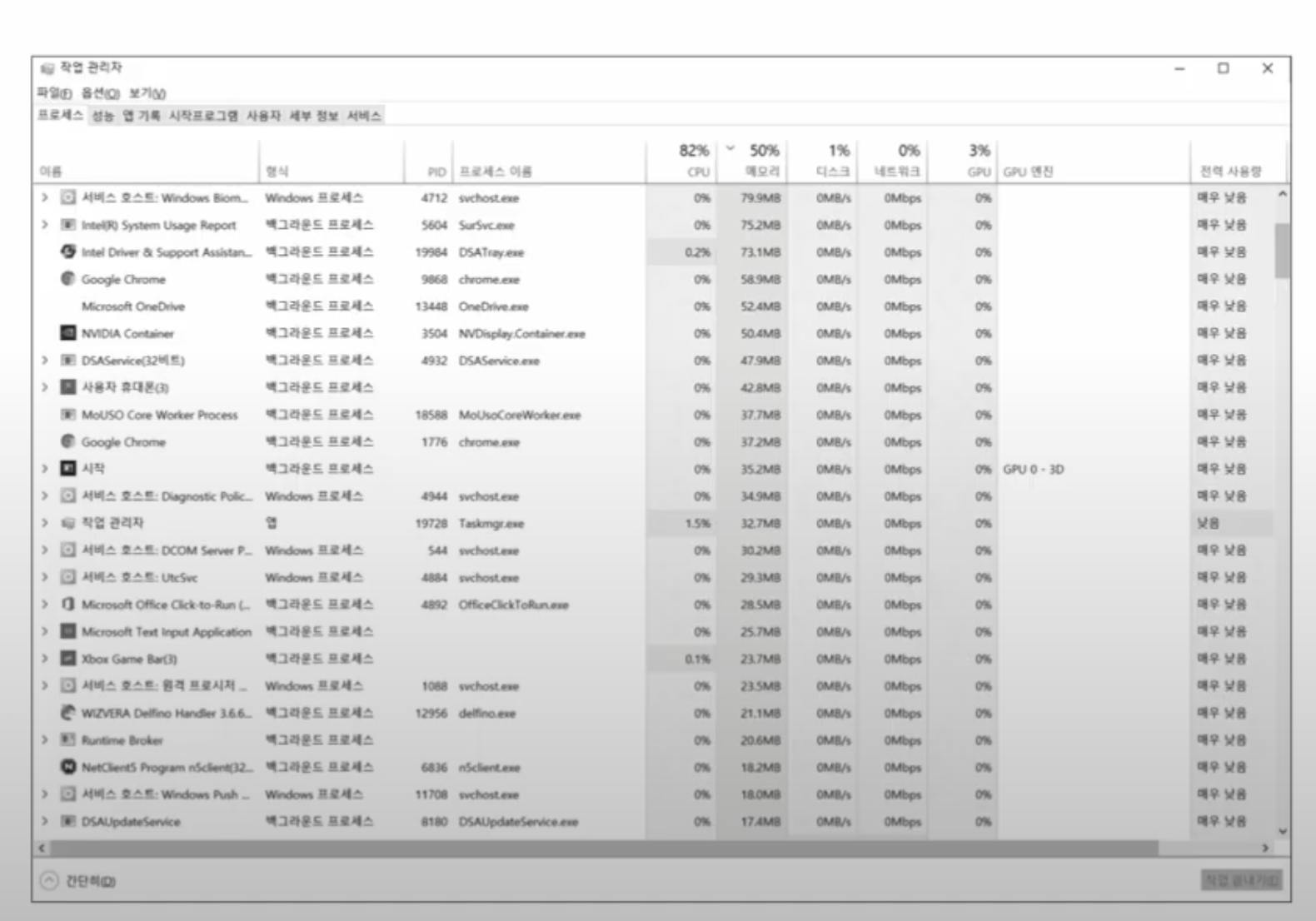This screenshot has width=1316, height=921.
Task: Expand the Intel(R) System Usage Report row
Action: [45, 225]
